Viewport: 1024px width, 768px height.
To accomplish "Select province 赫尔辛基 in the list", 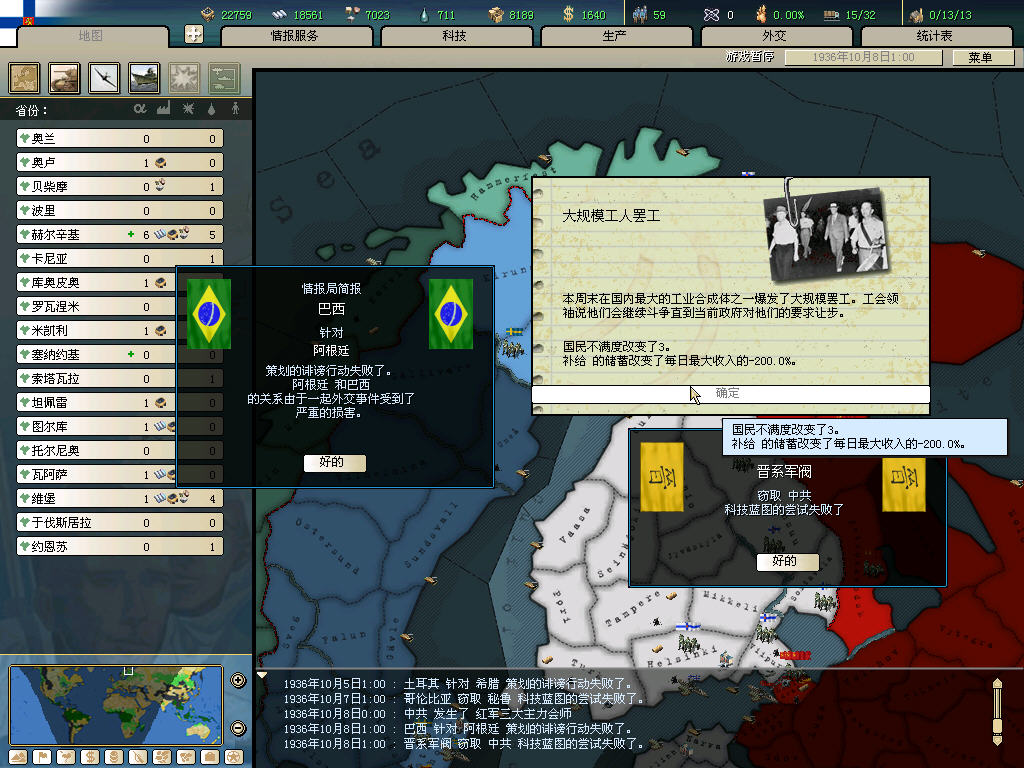I will pyautogui.click(x=120, y=234).
